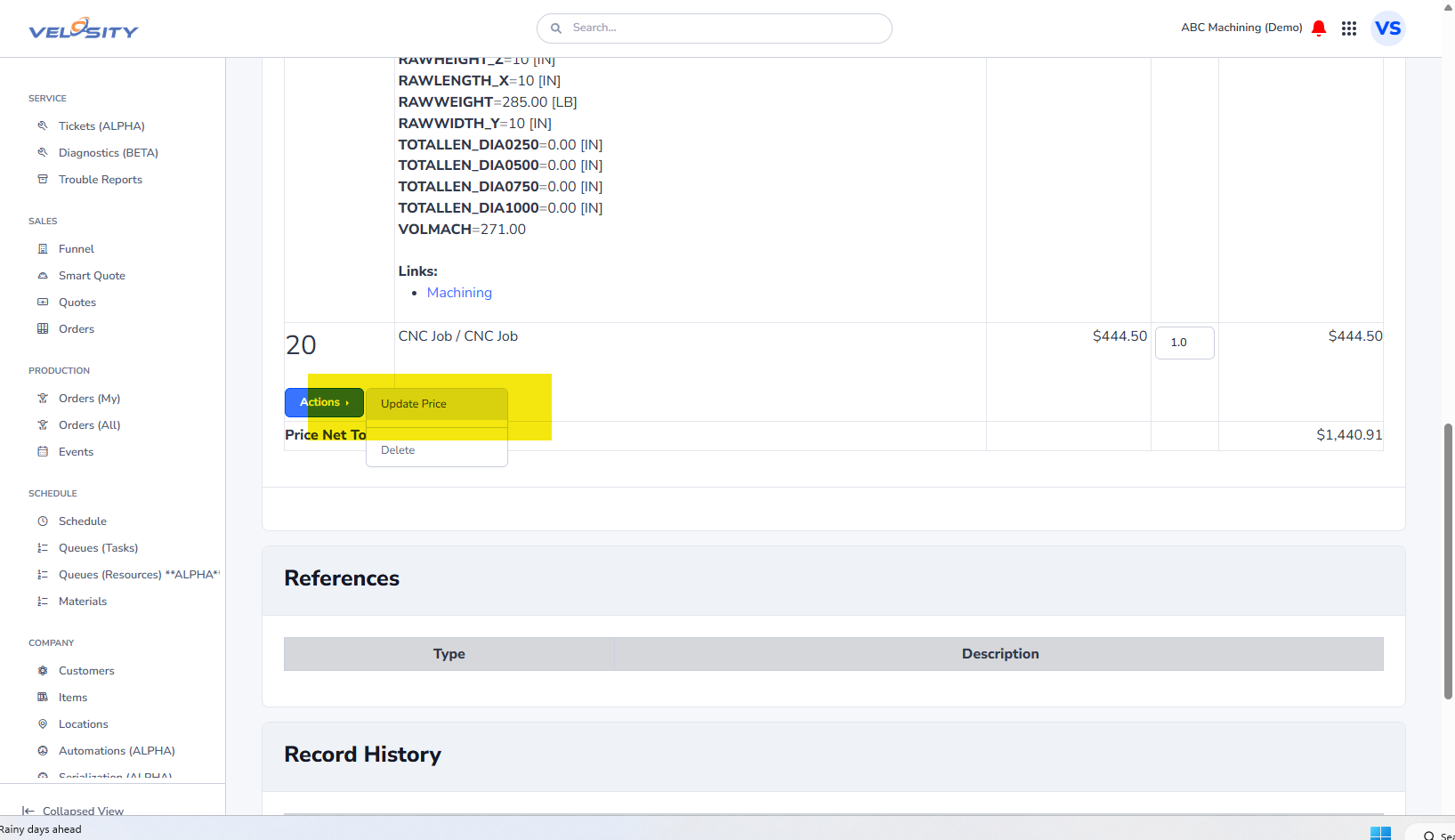
Task: Click the $1,440.91 net total value
Action: click(1349, 435)
